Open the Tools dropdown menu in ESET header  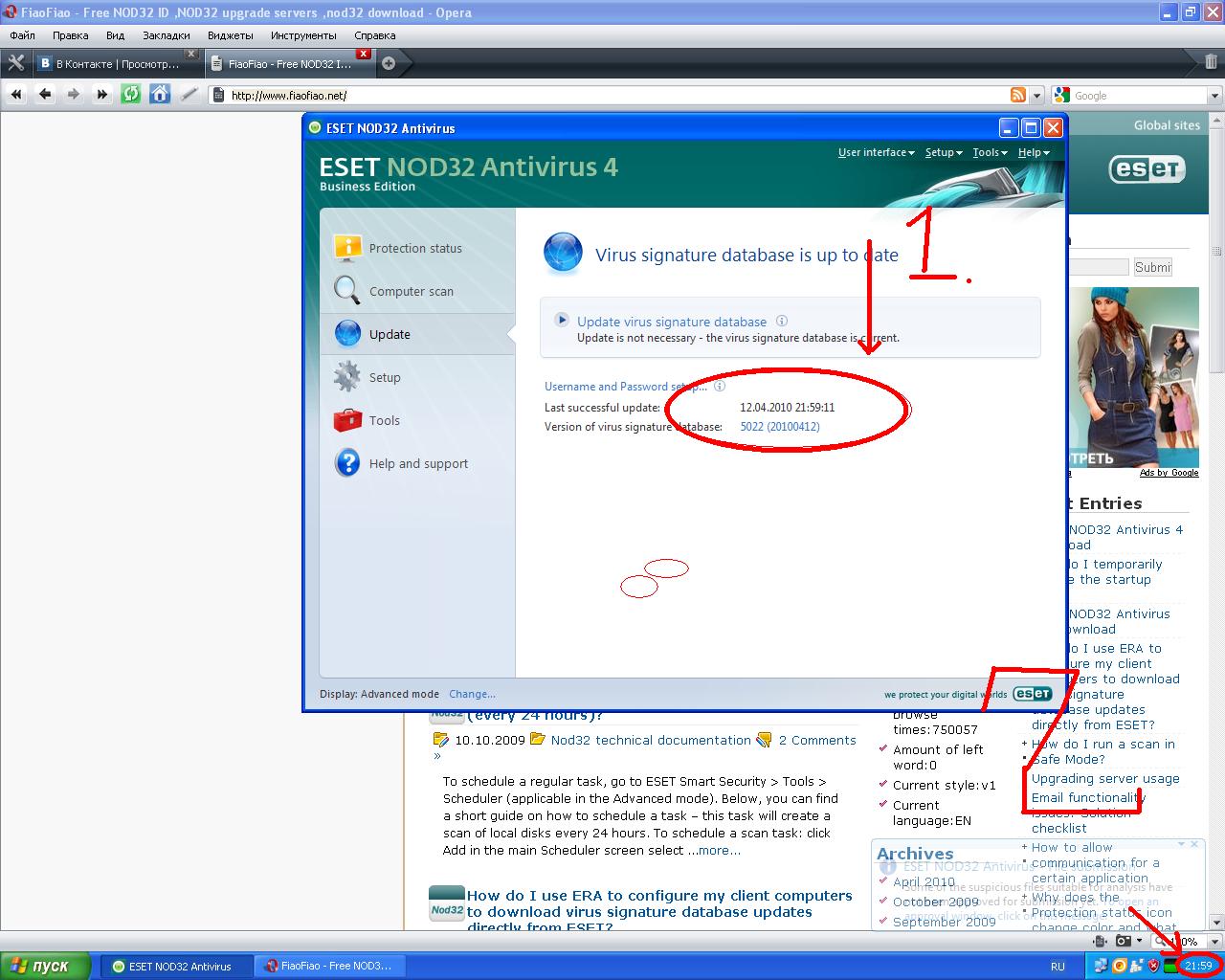990,152
